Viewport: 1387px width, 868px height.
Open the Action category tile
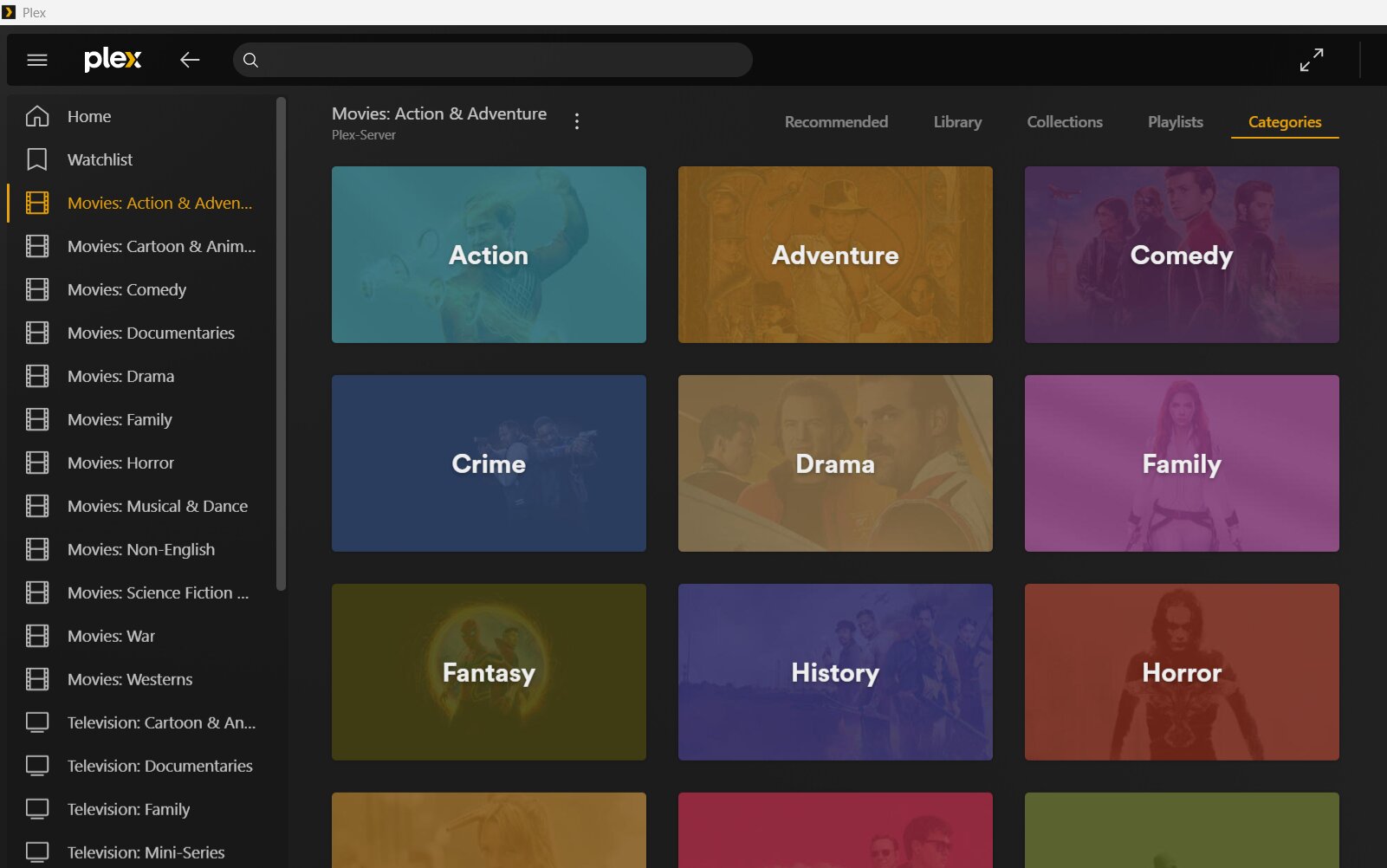489,255
